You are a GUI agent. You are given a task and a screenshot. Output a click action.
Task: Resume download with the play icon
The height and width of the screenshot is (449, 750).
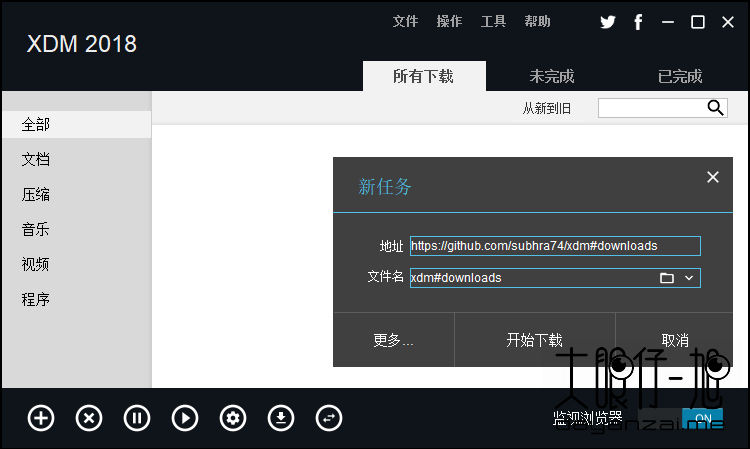(x=185, y=418)
